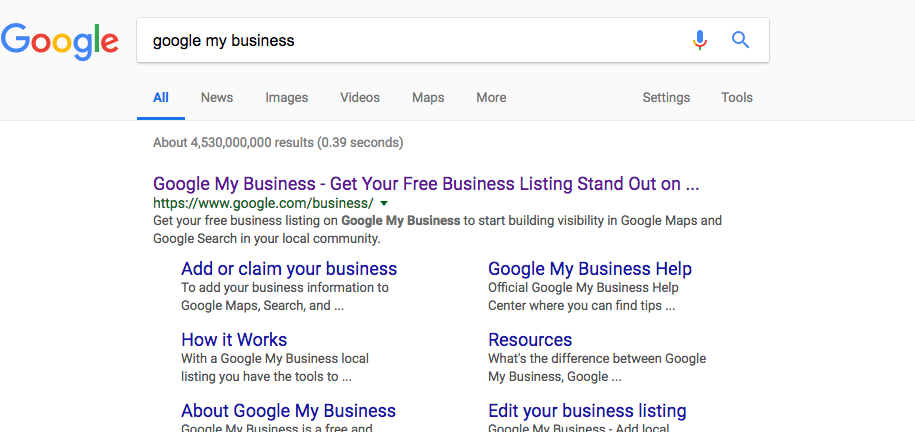The image size is (915, 432).
Task: Visit the Google My Business Help link
Action: pyautogui.click(x=590, y=269)
